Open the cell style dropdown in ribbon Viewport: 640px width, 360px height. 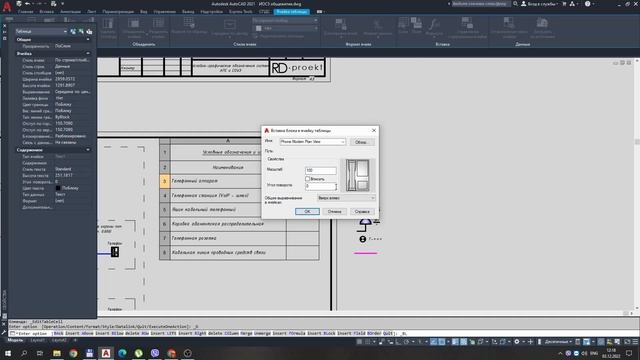coord(284,20)
